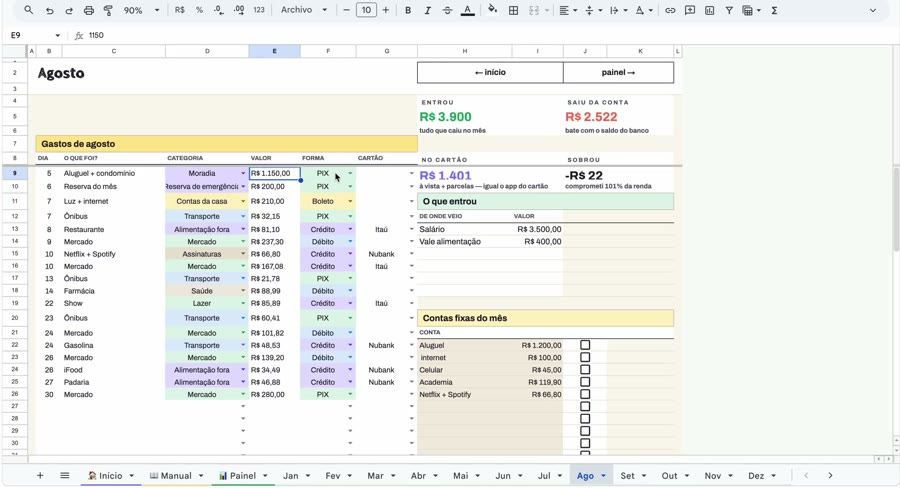Viewport: 900px width, 488px height.
Task: Select the R$ 280,00 value cell
Action: 274,394
